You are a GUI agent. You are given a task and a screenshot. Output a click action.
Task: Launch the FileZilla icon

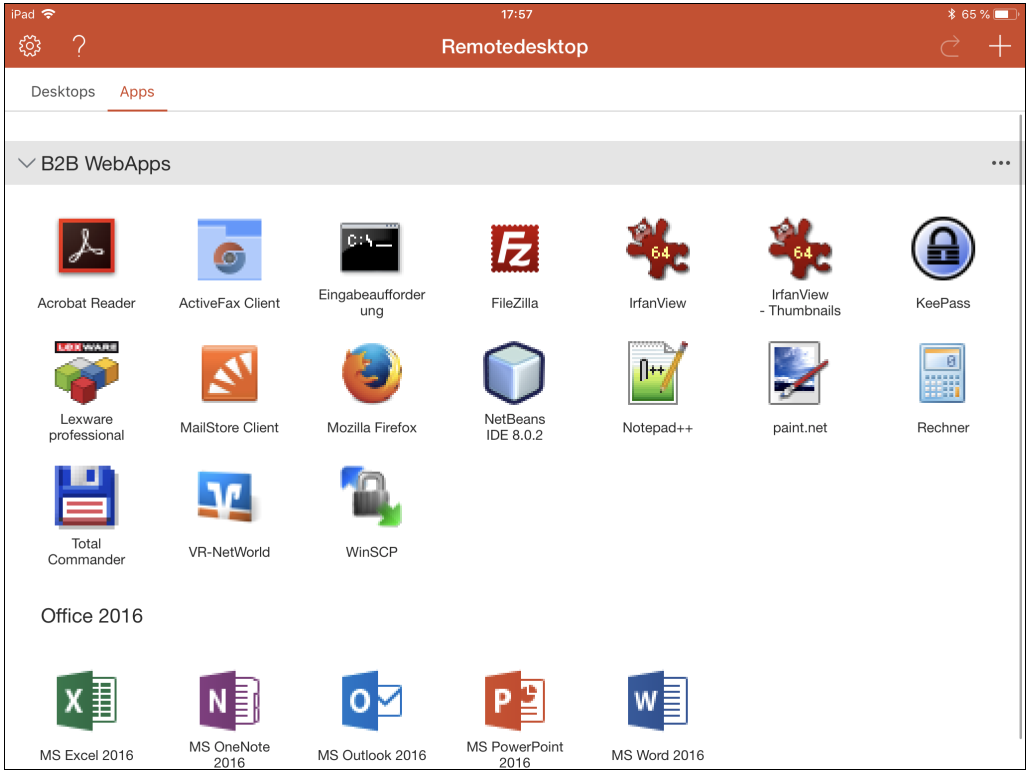(x=515, y=249)
